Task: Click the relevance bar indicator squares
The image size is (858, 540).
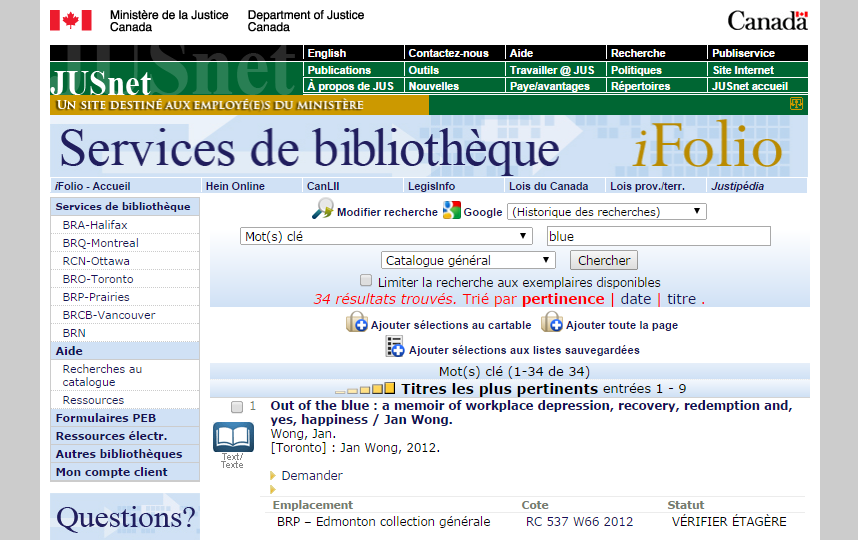Action: click(365, 389)
